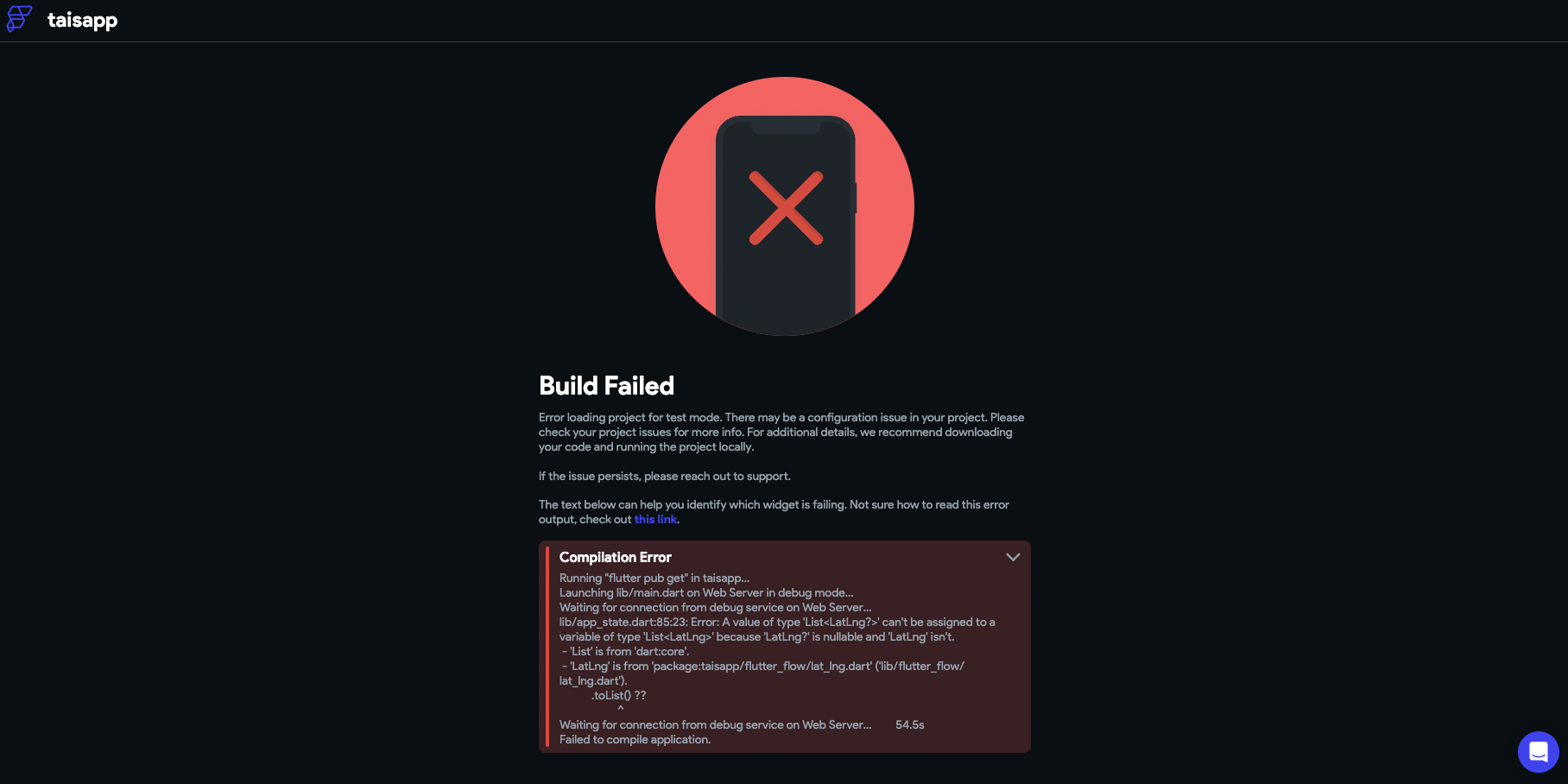Click the Failed to compile application message
The image size is (1568, 784).
(633, 739)
